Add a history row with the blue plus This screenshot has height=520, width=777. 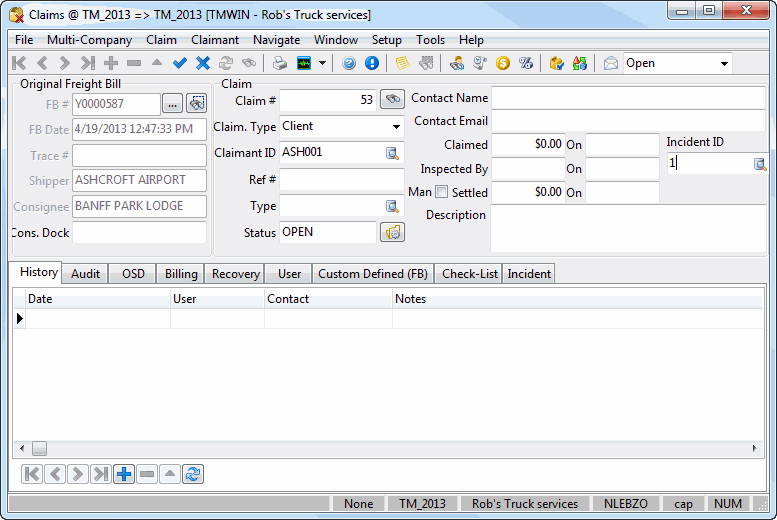pos(124,474)
